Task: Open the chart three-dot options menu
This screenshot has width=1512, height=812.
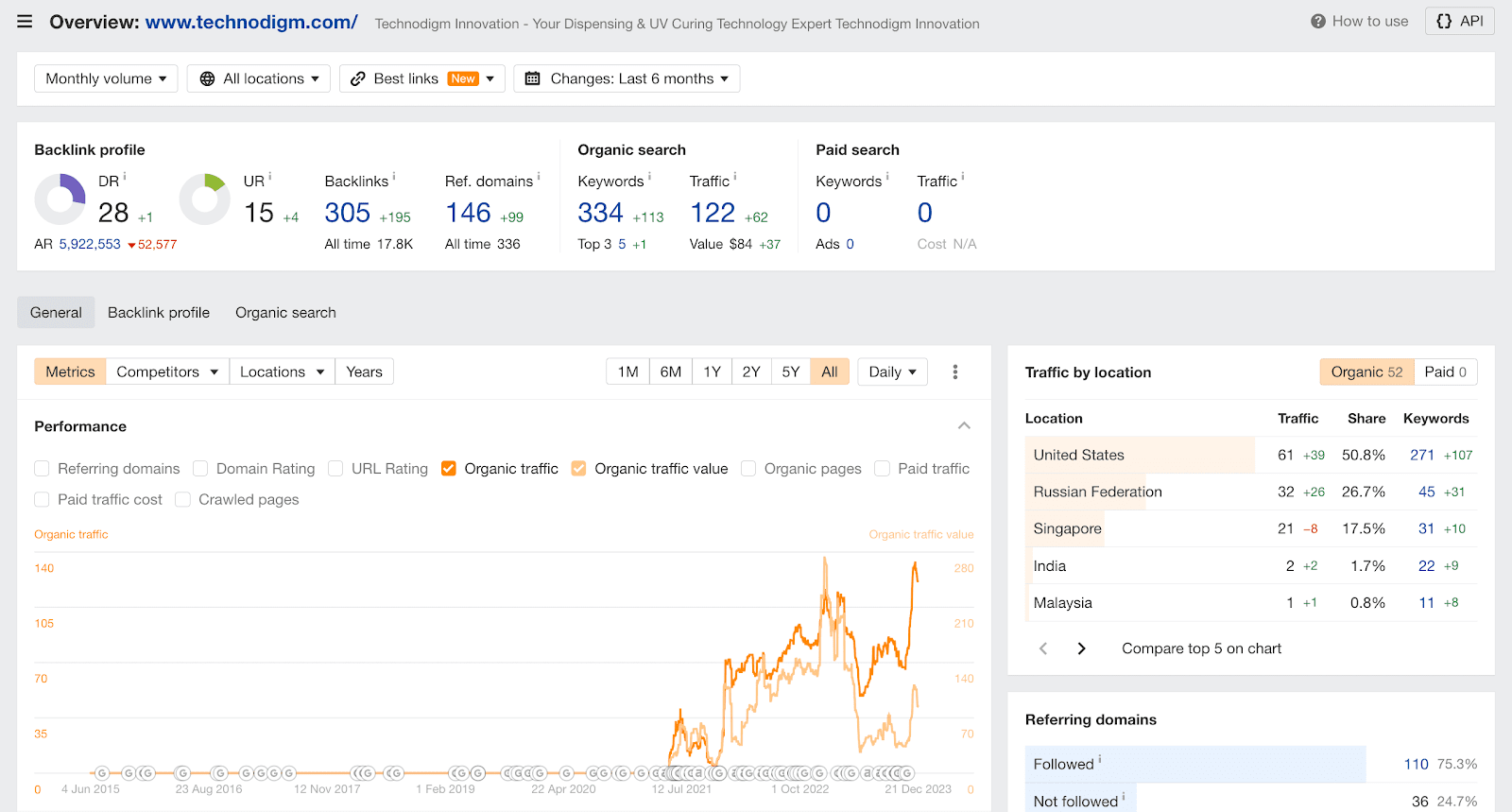Action: point(955,371)
